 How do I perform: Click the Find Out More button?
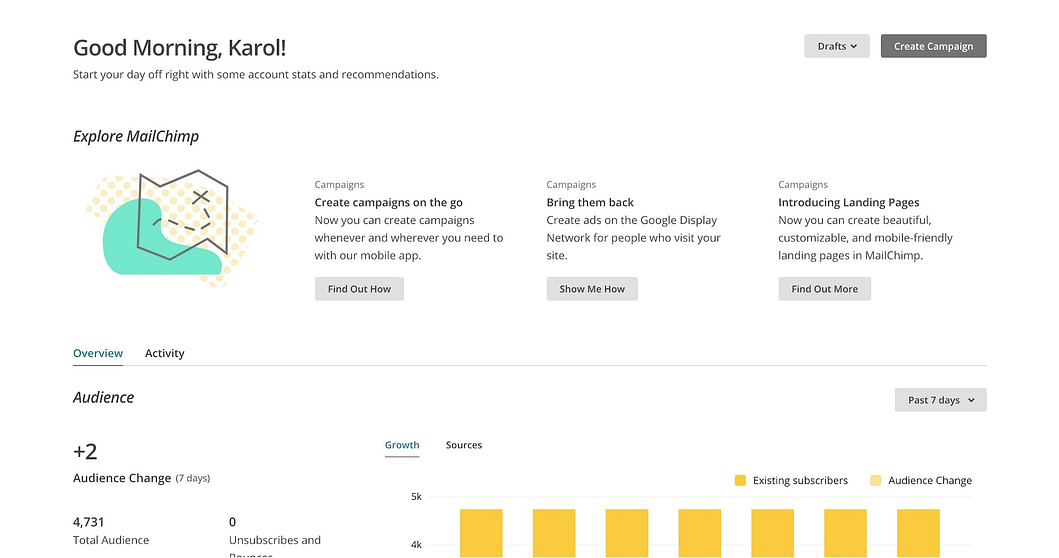(x=825, y=288)
